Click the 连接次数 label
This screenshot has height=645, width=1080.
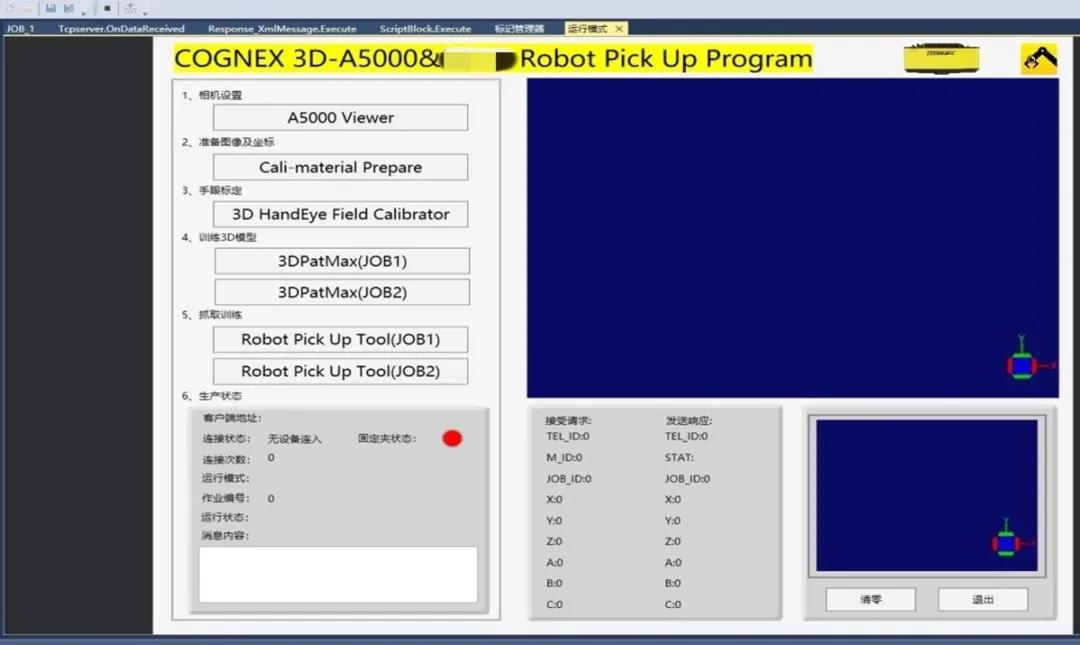(x=226, y=460)
